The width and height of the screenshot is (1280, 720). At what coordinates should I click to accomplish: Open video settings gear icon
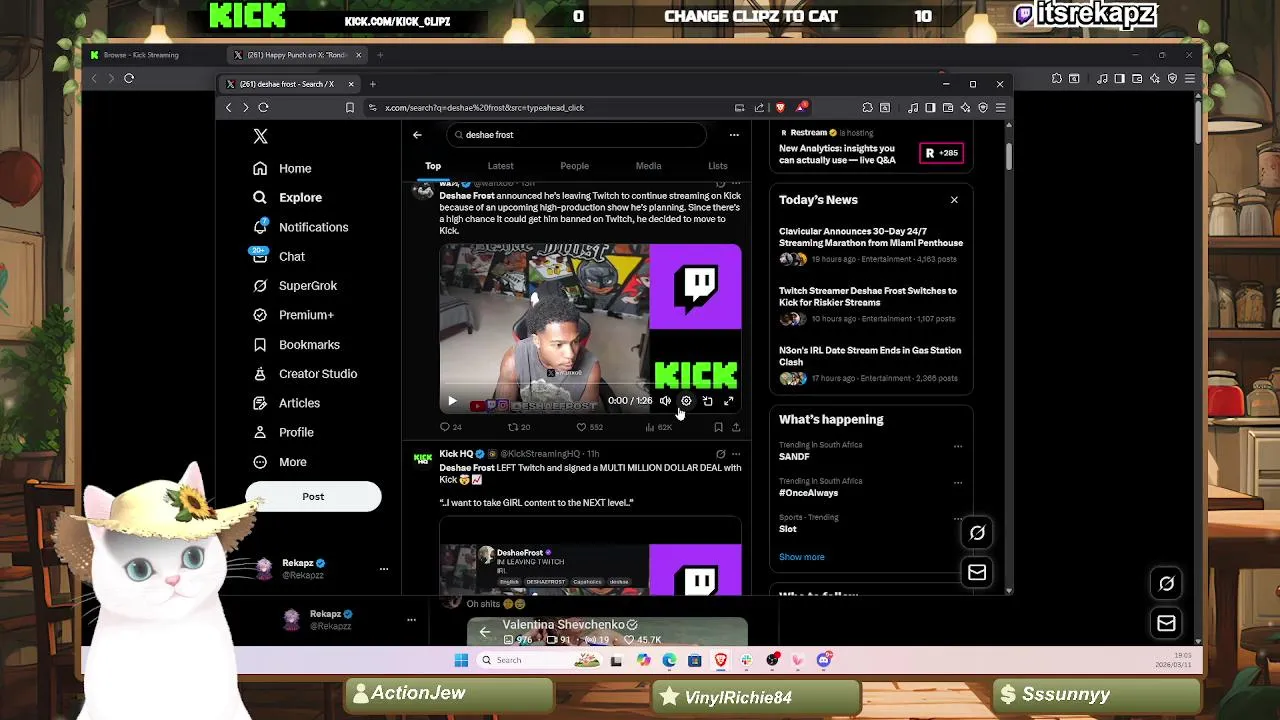[x=686, y=401]
